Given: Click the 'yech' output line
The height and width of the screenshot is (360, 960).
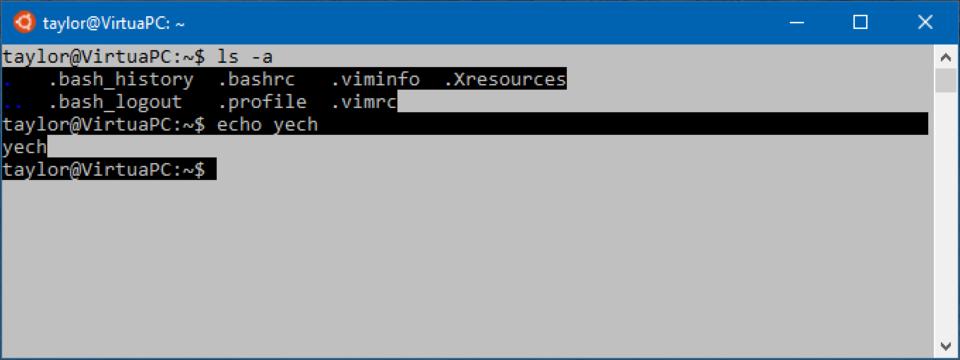Looking at the screenshot, I should point(24,147).
